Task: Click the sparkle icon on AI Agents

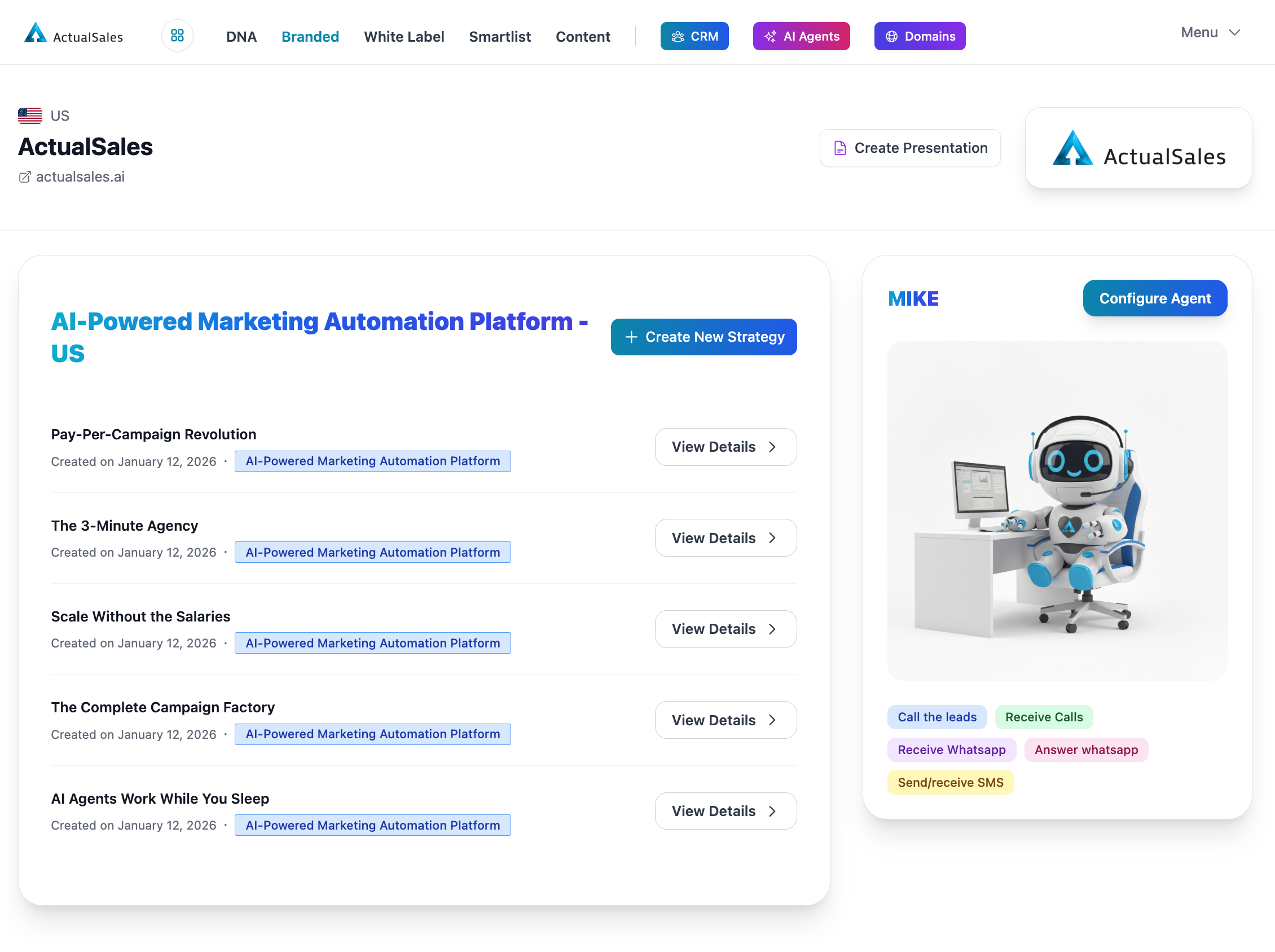Action: pos(770,36)
